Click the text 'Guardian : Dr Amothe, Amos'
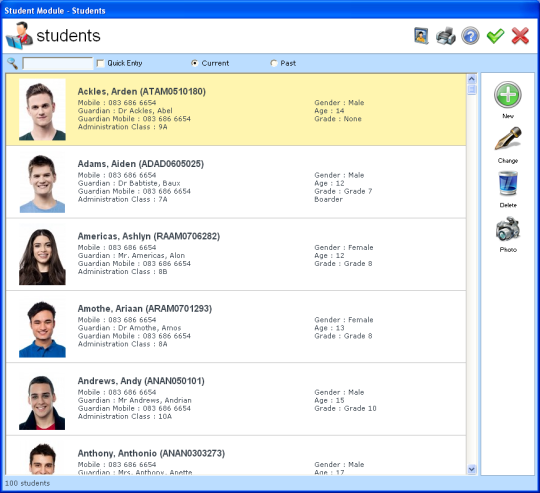This screenshot has height=493, width=540. pyautogui.click(x=129, y=328)
